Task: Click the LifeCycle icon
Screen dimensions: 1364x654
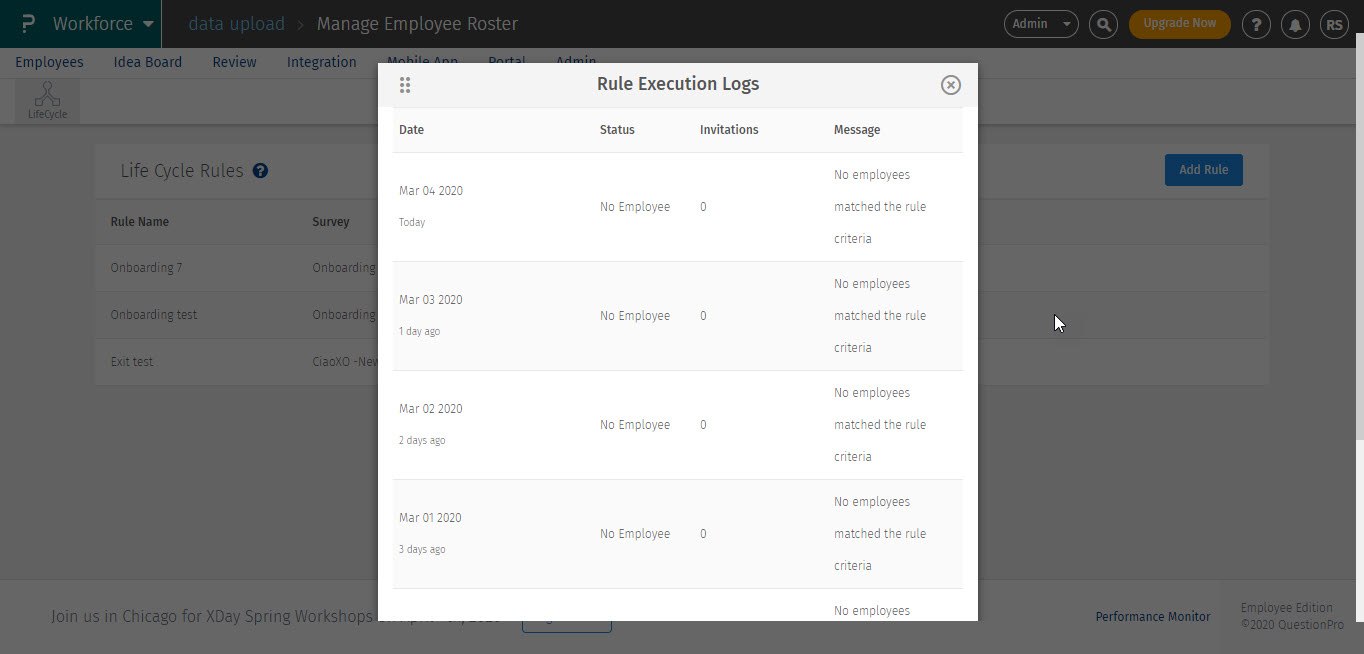Action: tap(47, 101)
